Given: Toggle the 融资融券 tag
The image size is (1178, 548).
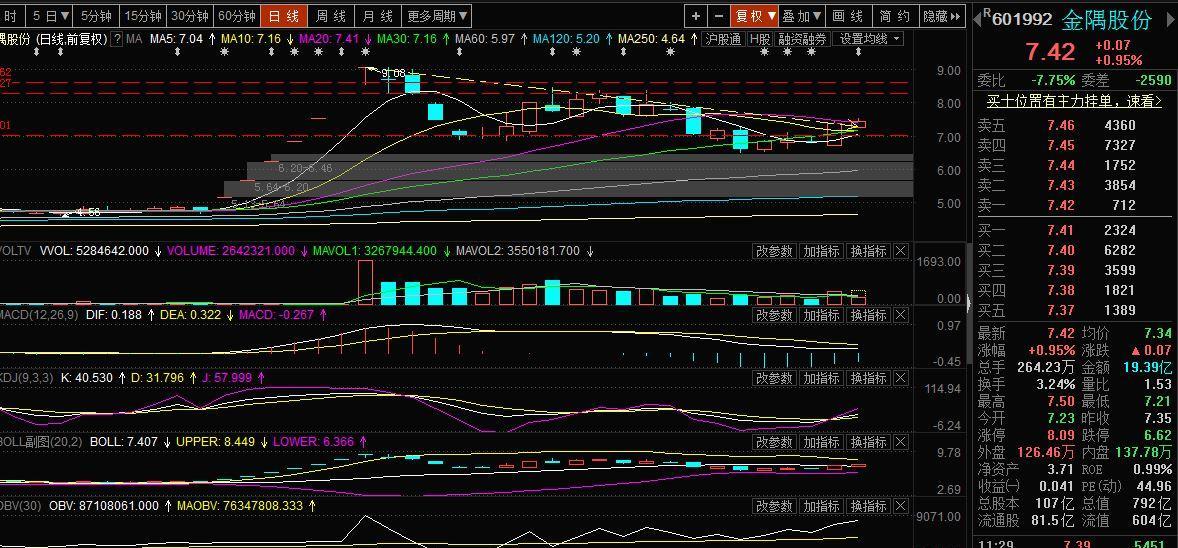Looking at the screenshot, I should (802, 39).
